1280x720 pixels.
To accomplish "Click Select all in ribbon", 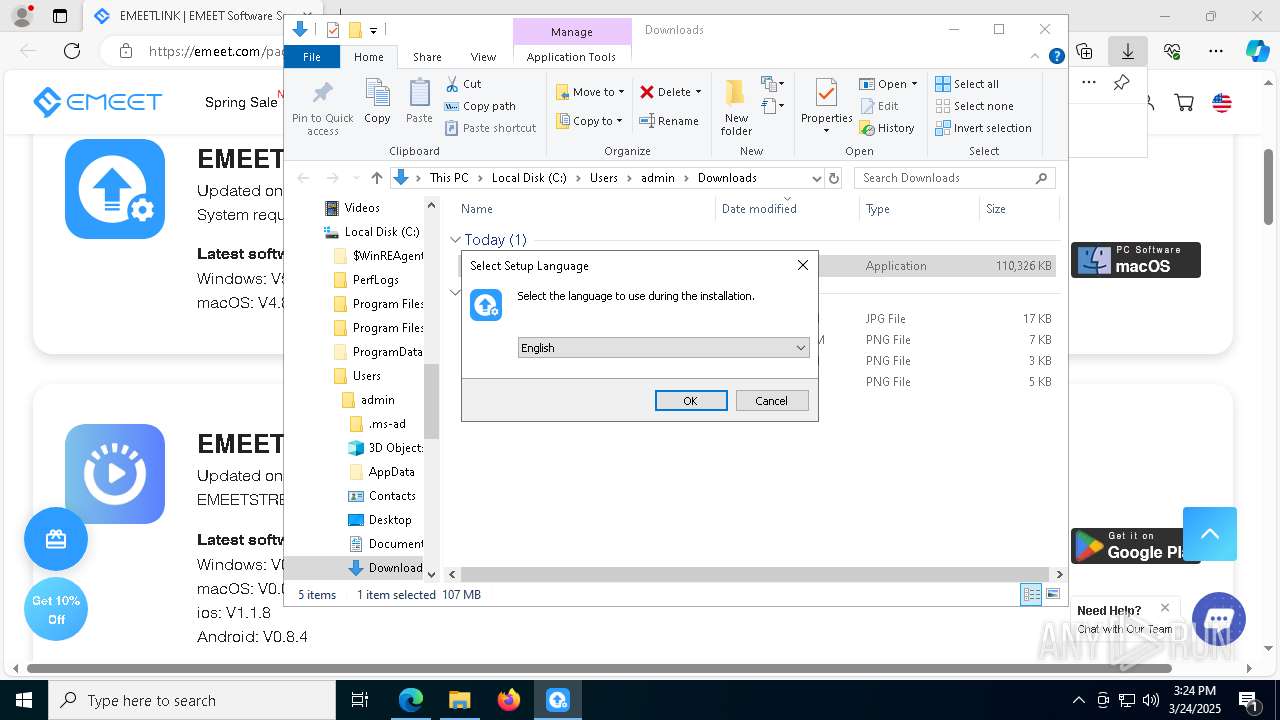I will [x=967, y=84].
